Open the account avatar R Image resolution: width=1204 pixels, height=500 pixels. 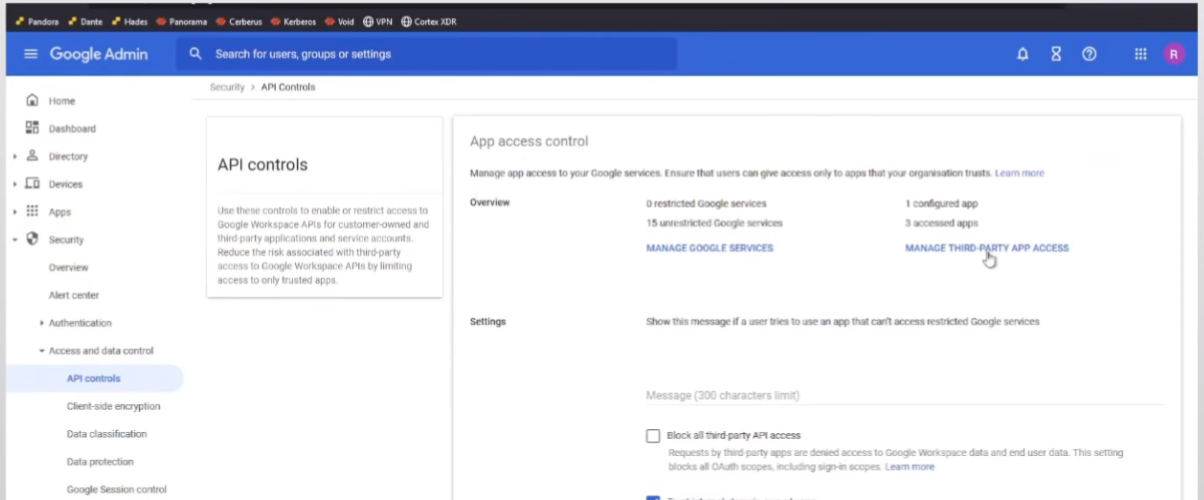click(x=1174, y=54)
